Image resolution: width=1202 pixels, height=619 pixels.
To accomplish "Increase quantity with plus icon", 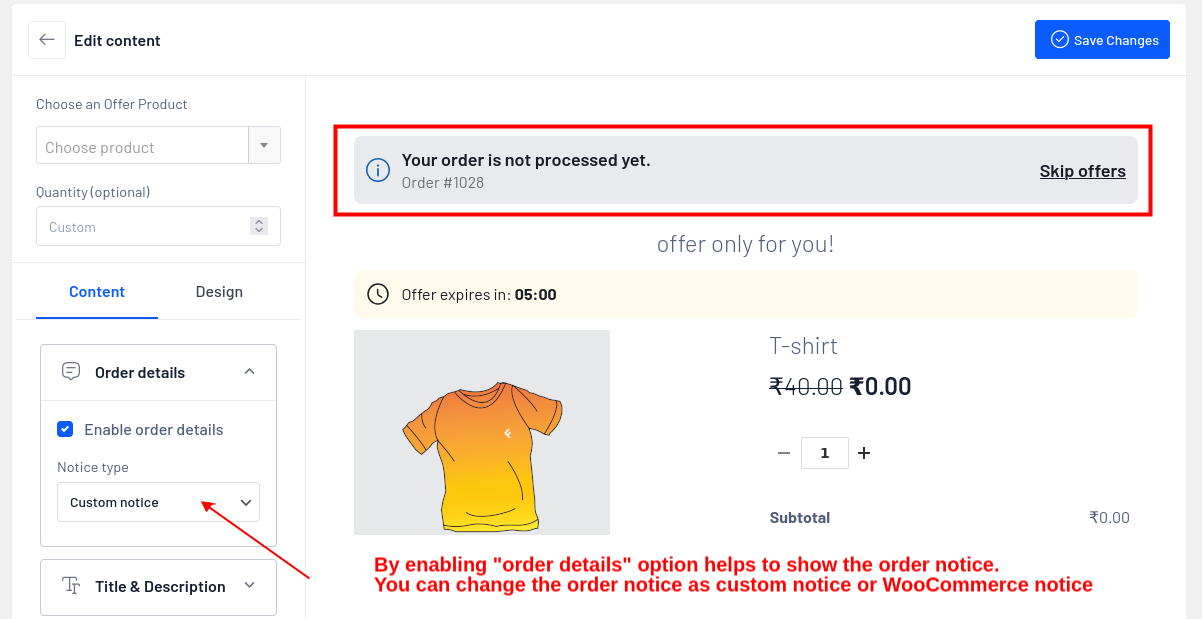I will pyautogui.click(x=864, y=453).
